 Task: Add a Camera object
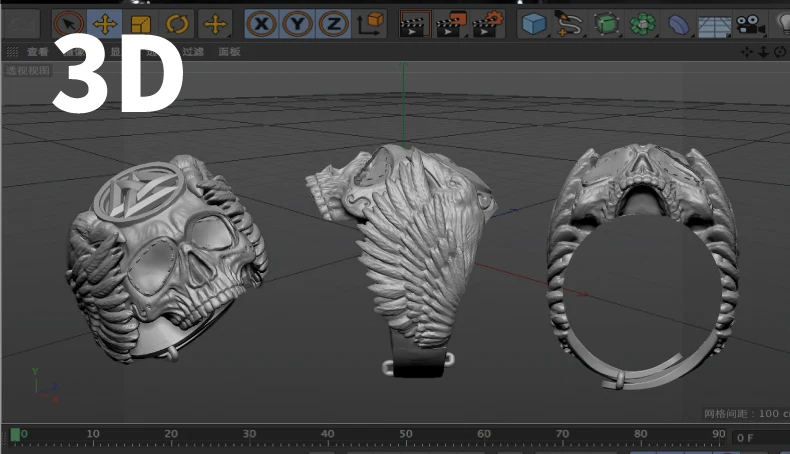tap(750, 24)
